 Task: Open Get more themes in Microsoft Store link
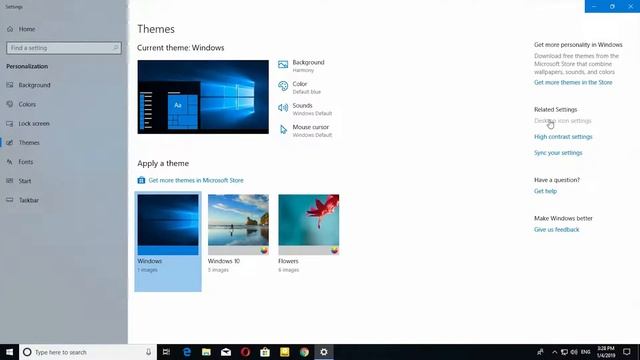pos(196,180)
